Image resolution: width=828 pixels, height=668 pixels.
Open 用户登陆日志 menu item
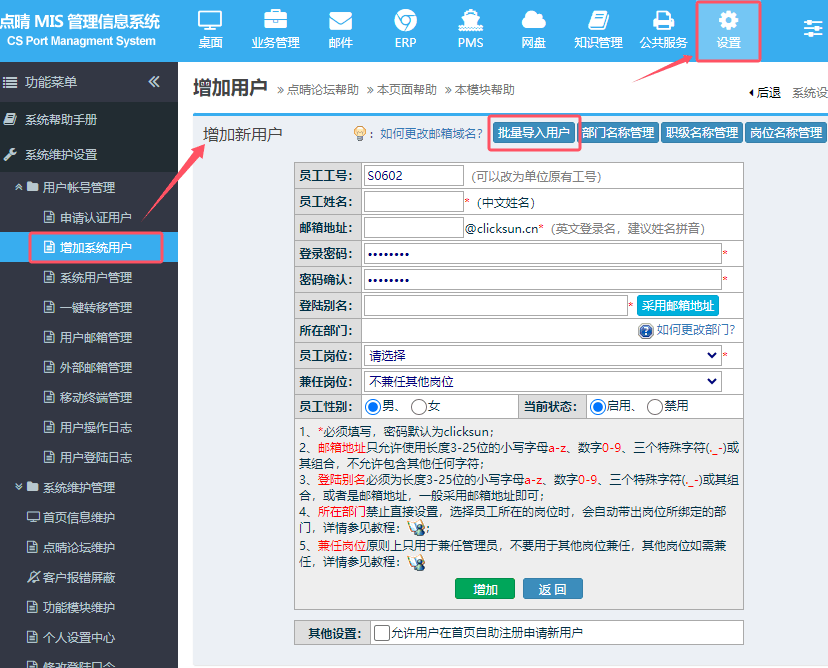click(96, 457)
